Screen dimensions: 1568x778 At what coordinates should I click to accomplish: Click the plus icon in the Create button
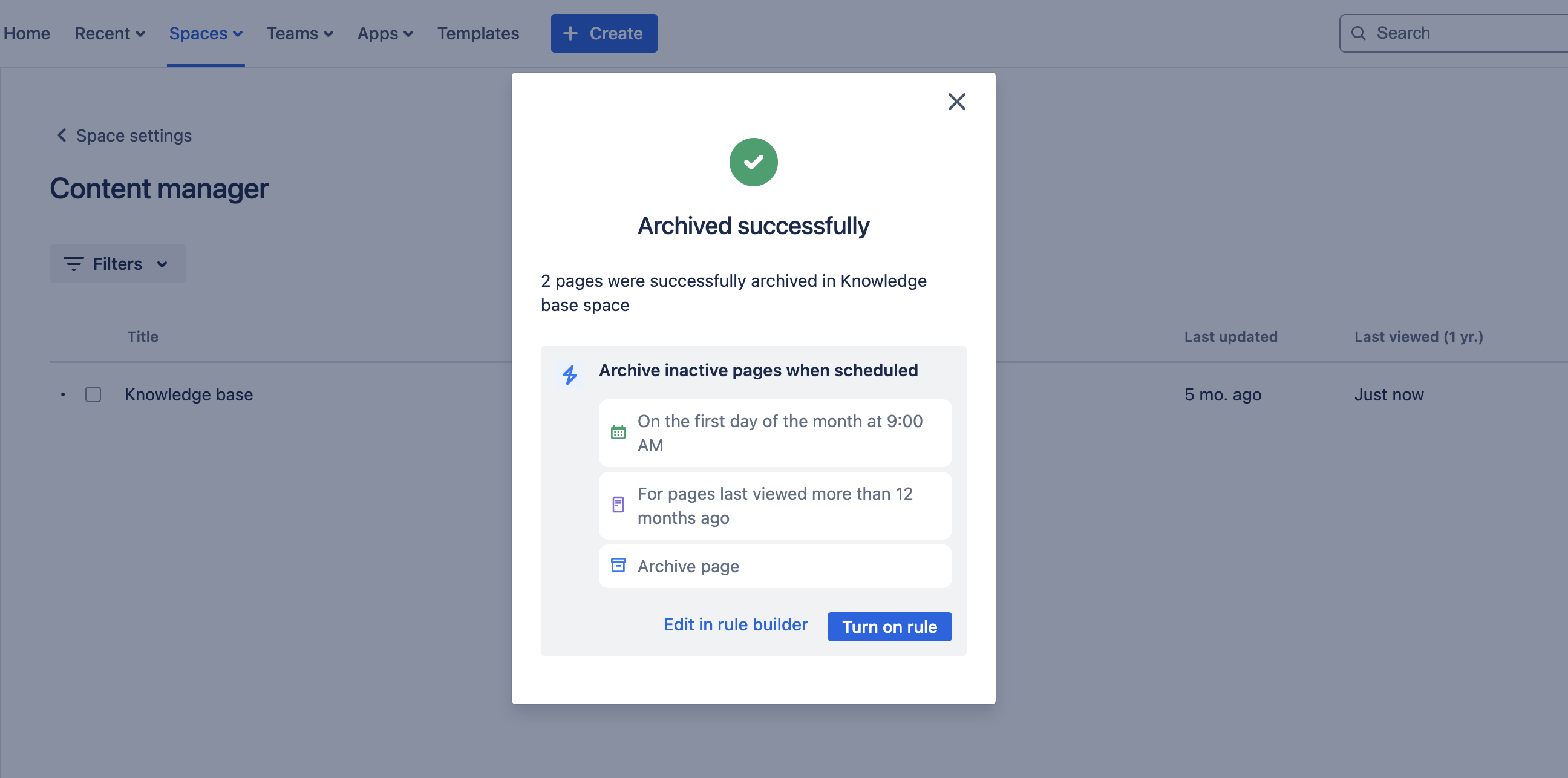(570, 33)
